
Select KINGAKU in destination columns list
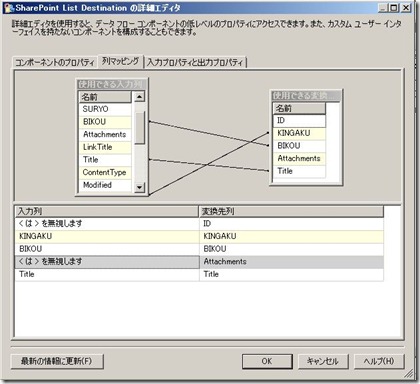[299, 133]
